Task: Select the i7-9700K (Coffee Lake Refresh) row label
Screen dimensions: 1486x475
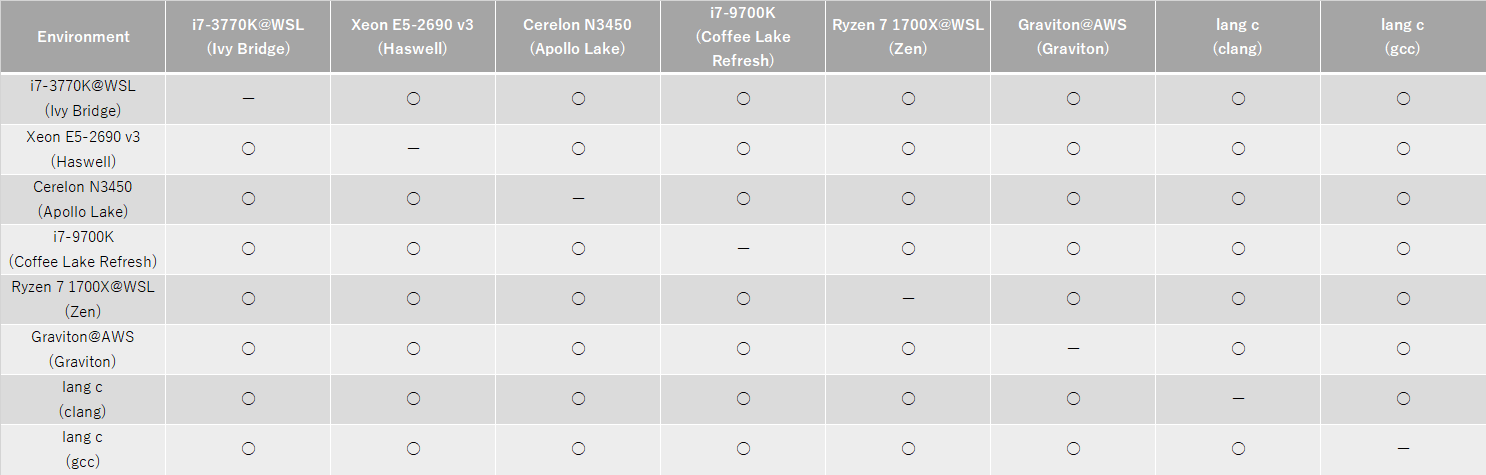Action: pos(83,249)
